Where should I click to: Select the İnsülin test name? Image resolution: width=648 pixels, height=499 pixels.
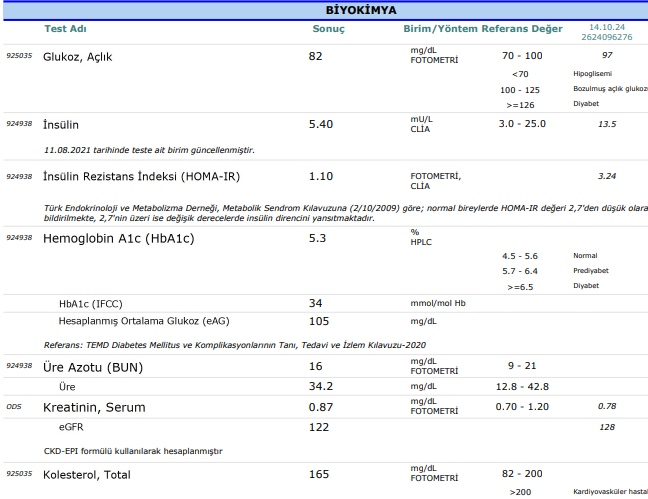click(61, 125)
